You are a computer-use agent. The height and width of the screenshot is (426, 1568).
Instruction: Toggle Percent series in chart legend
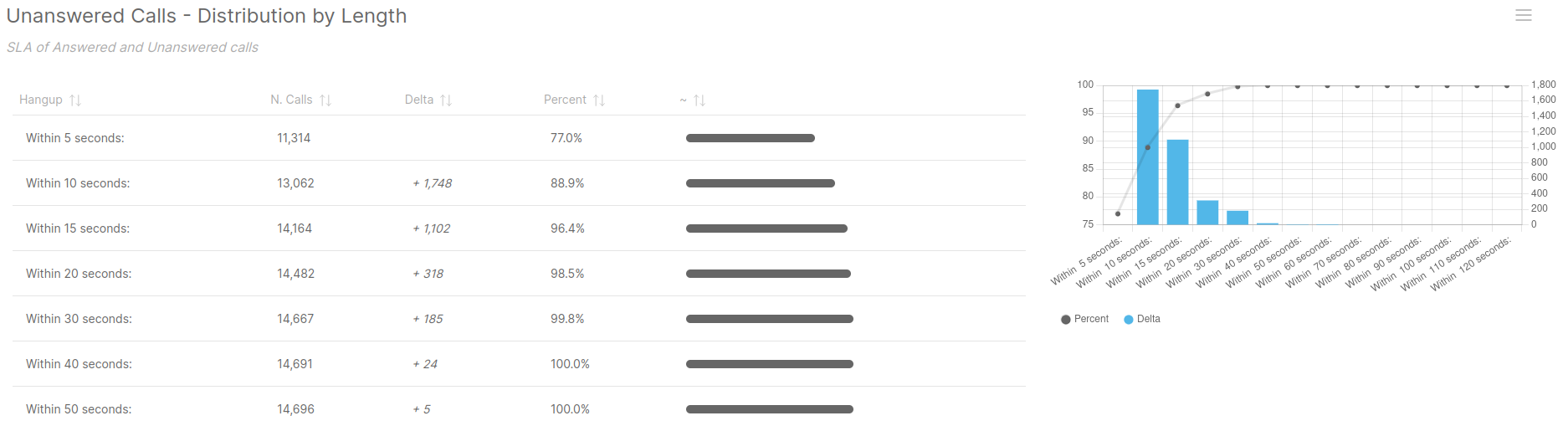click(1091, 319)
